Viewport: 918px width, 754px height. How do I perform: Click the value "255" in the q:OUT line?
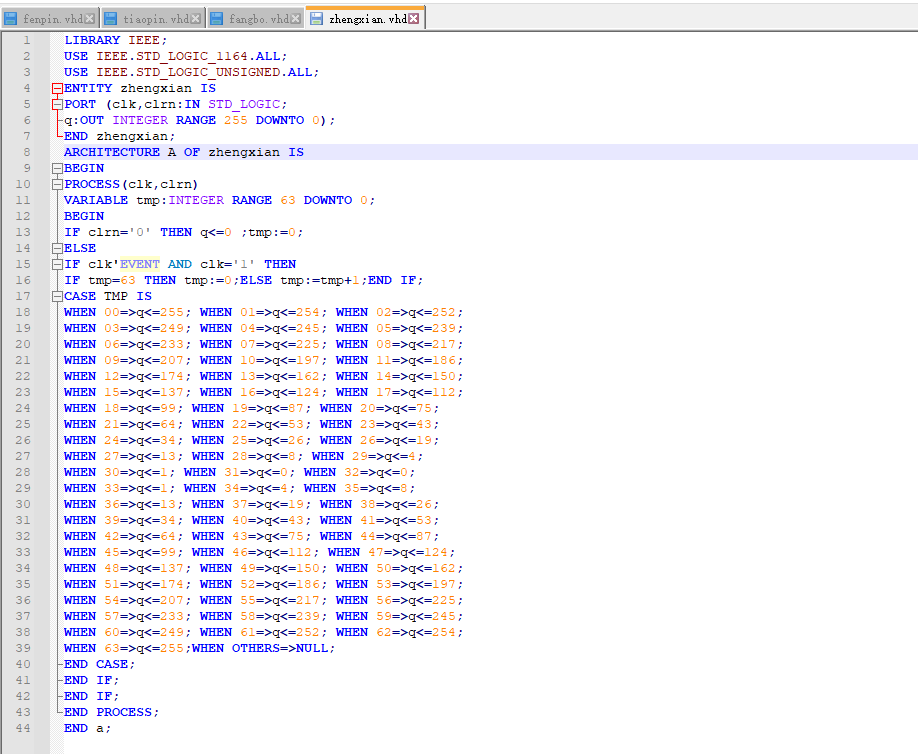(235, 120)
